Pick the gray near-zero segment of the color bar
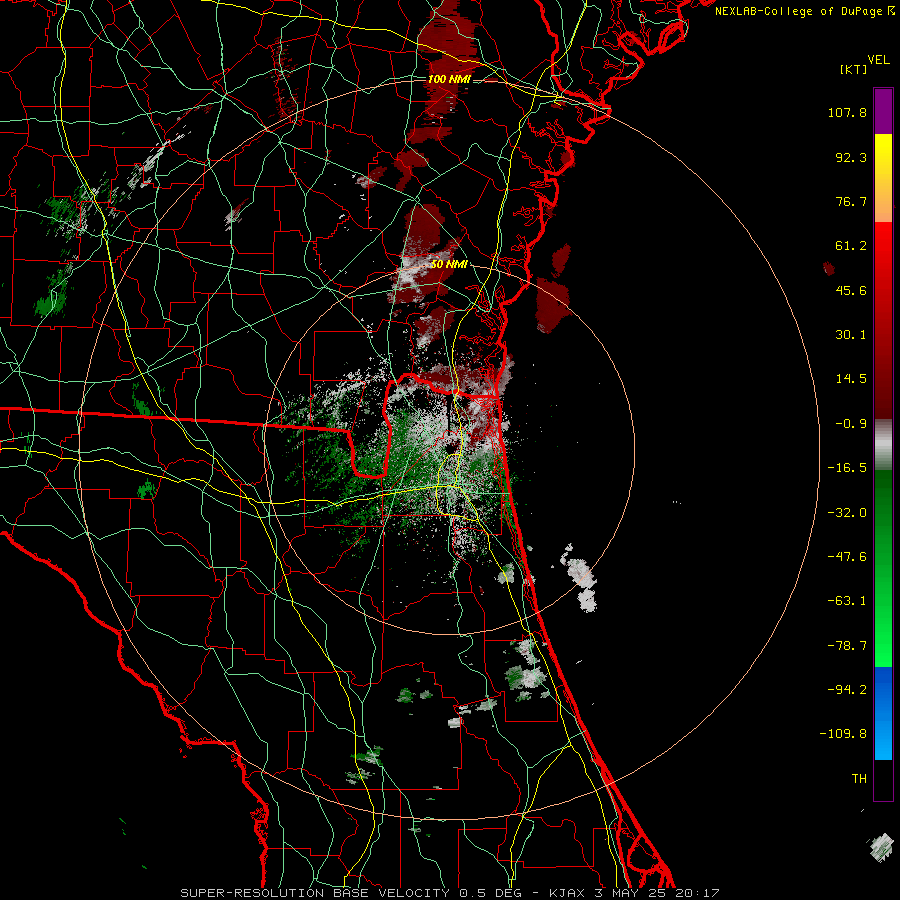The image size is (900, 900). 883,445
